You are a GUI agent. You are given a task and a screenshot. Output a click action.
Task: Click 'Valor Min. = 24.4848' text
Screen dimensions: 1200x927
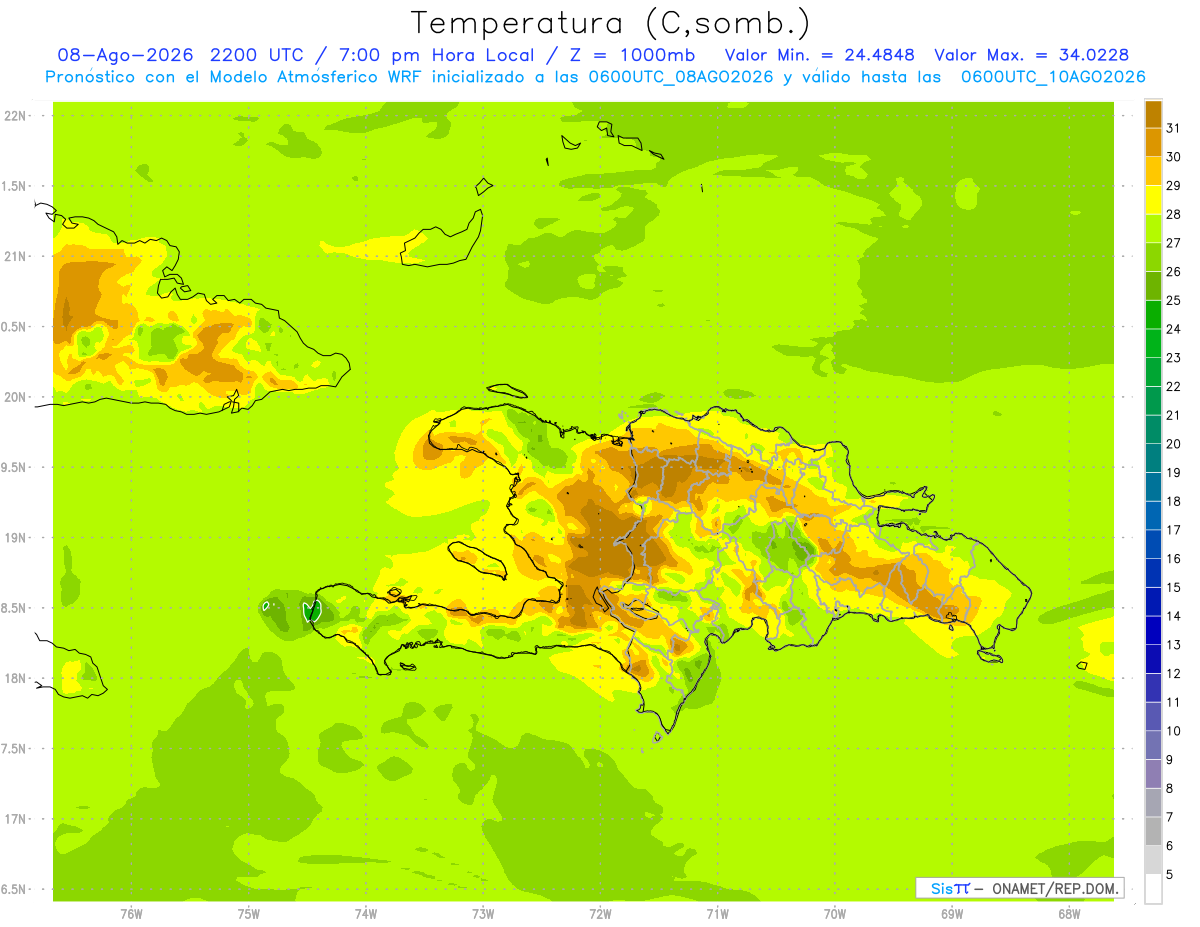(820, 55)
